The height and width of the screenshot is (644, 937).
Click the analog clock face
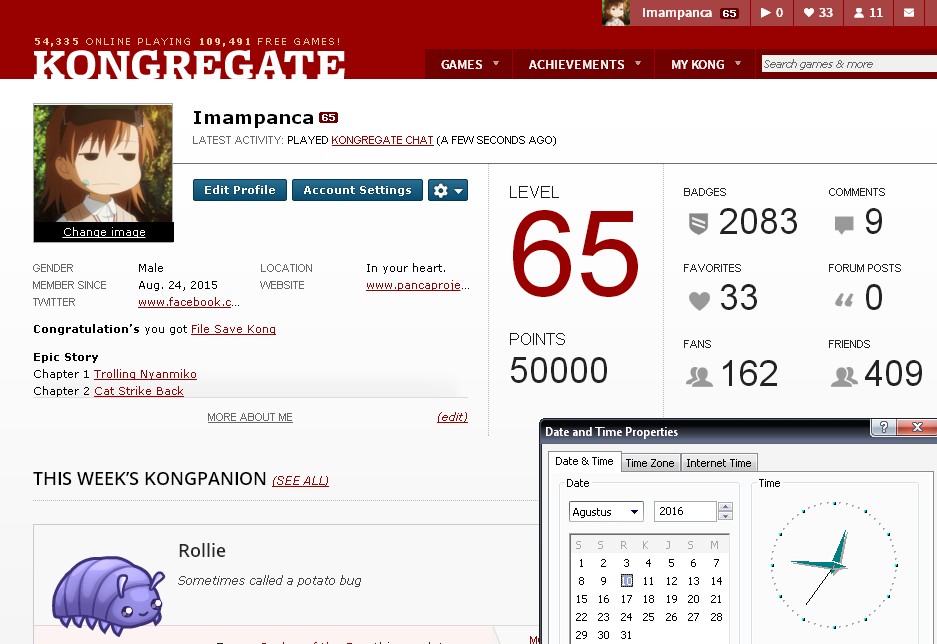(x=834, y=565)
